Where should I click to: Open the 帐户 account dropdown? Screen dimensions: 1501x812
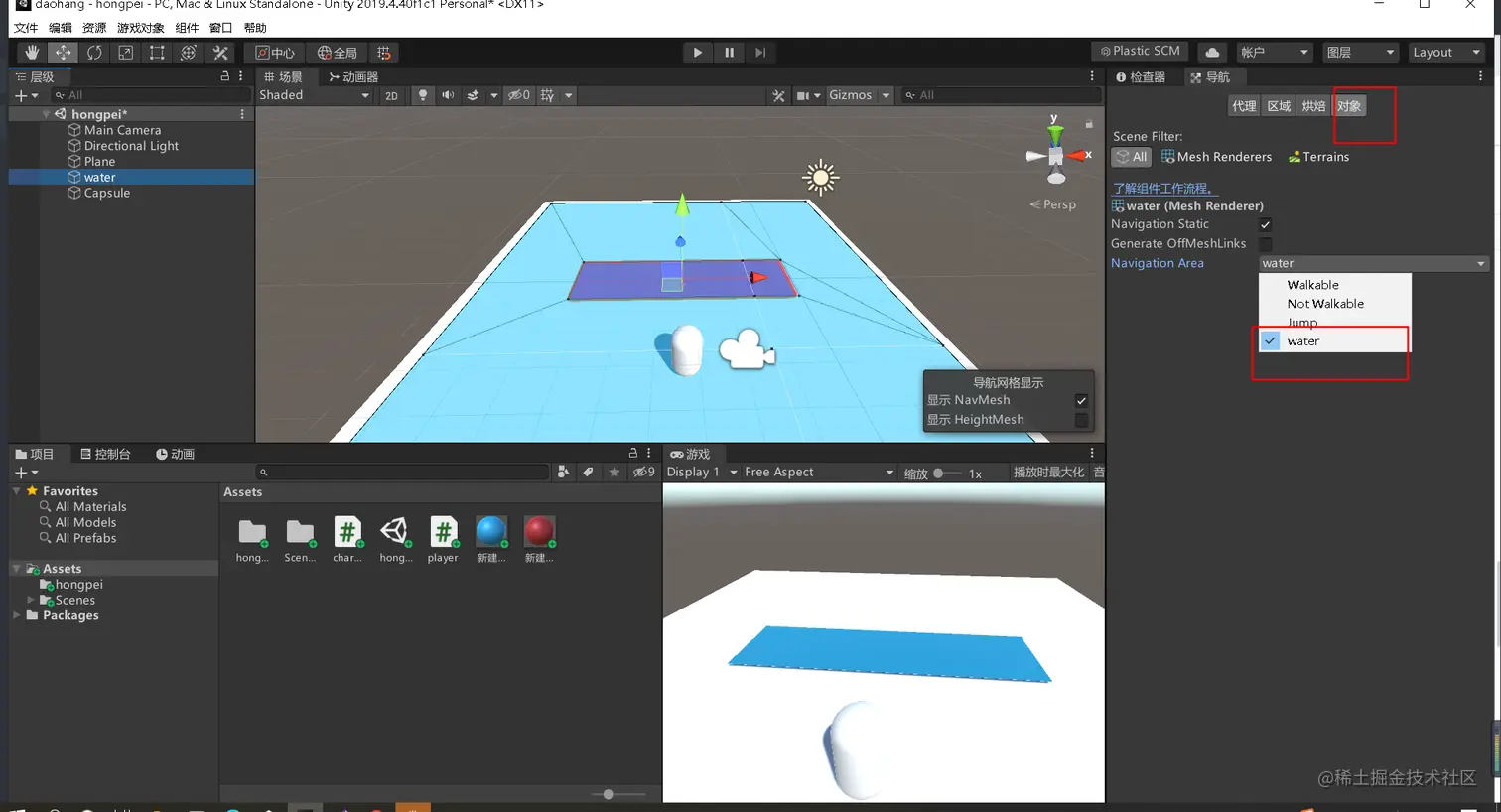click(1275, 53)
